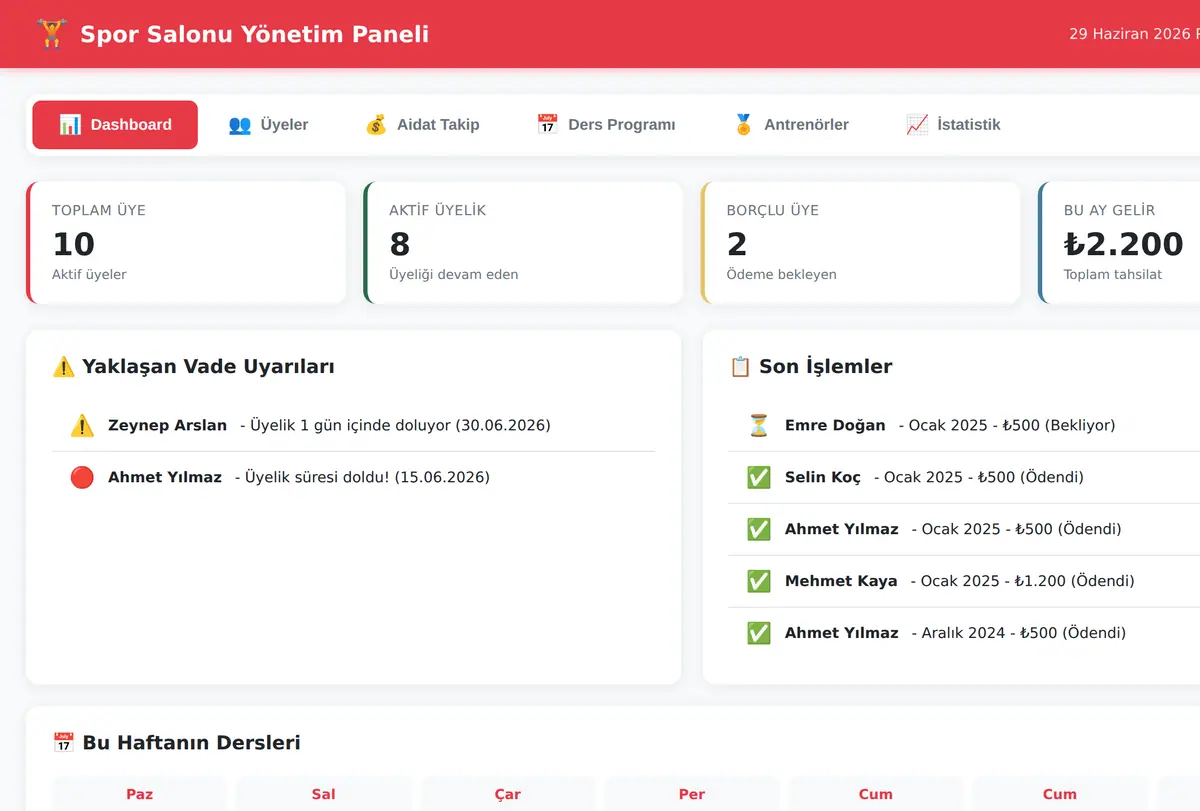Click the warning icon in Yaklaşan Vade Uyarıları heading

pyautogui.click(x=64, y=367)
